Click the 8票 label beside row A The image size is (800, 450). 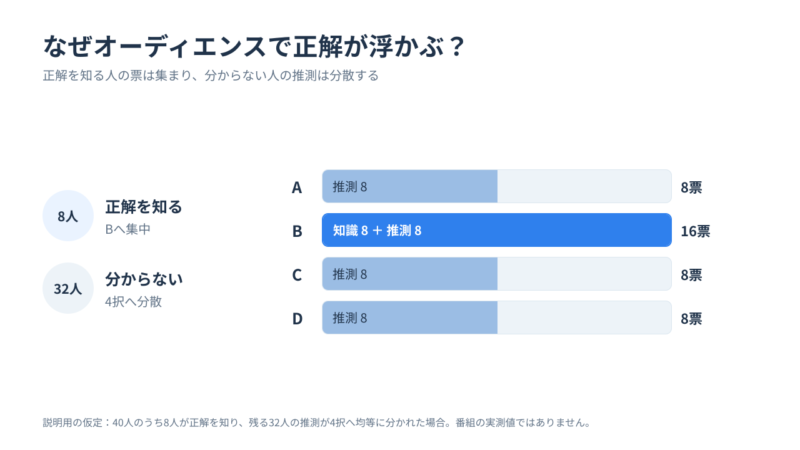[691, 187]
